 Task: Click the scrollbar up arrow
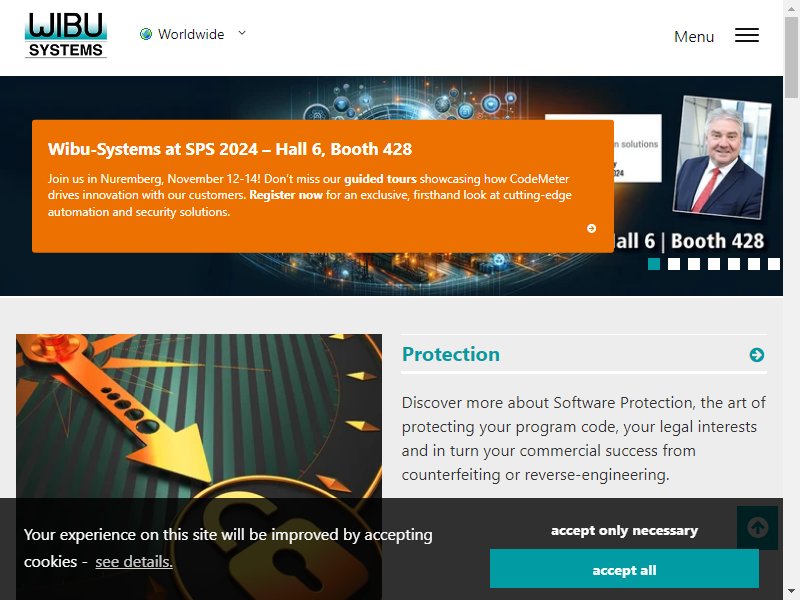click(x=791, y=8)
